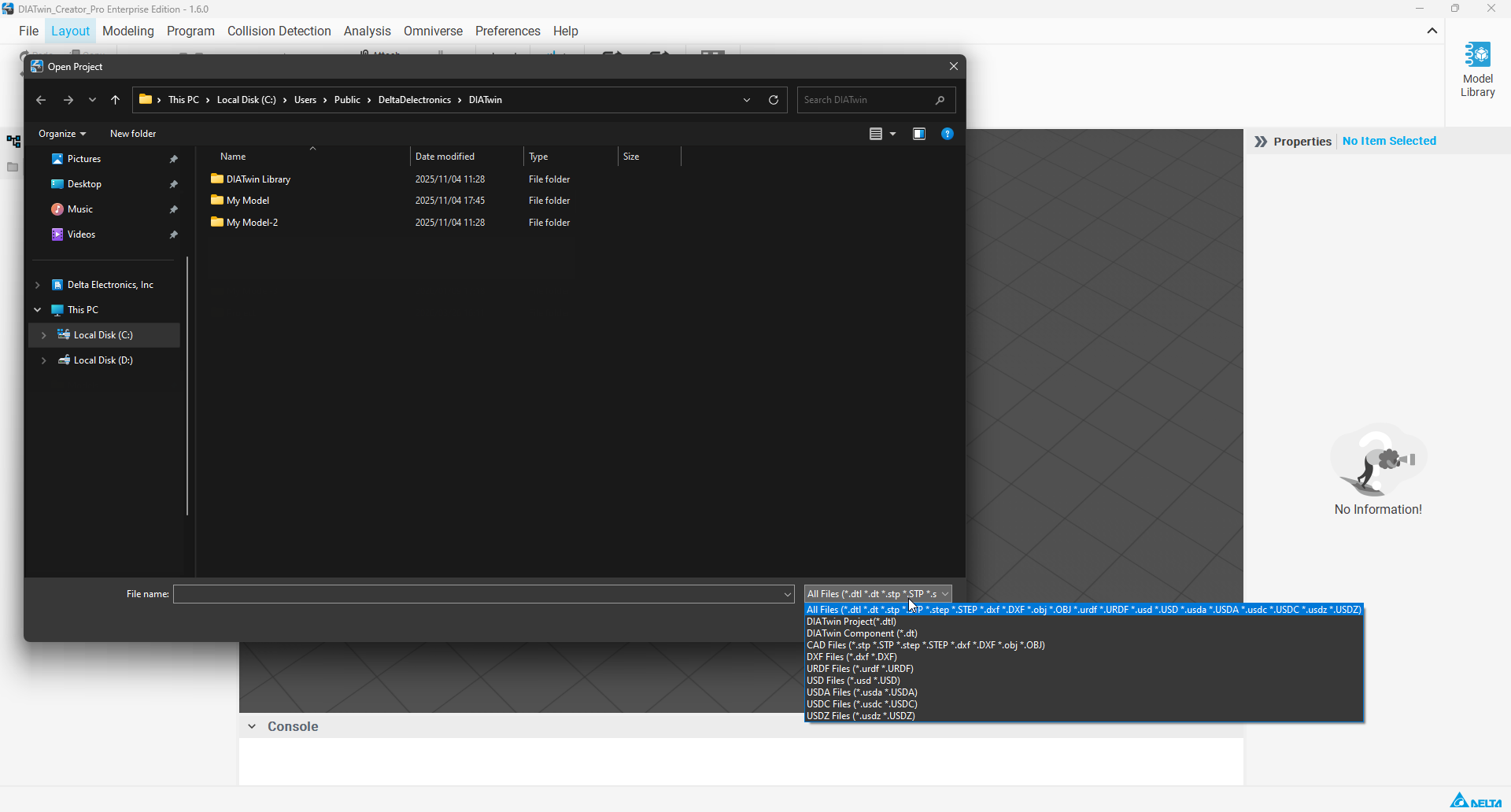The height and width of the screenshot is (812, 1511).
Task: Select DIATwin Project (*.dtl) filter
Action: coord(1084,622)
